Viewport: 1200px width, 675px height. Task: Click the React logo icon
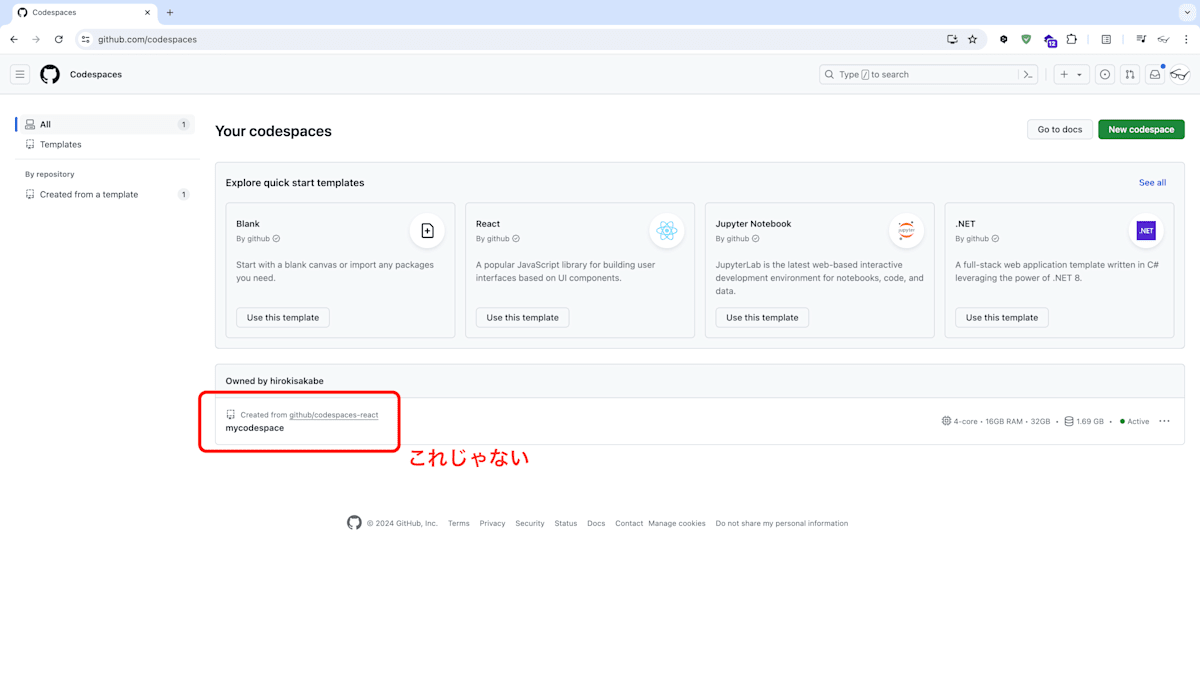pyautogui.click(x=667, y=231)
